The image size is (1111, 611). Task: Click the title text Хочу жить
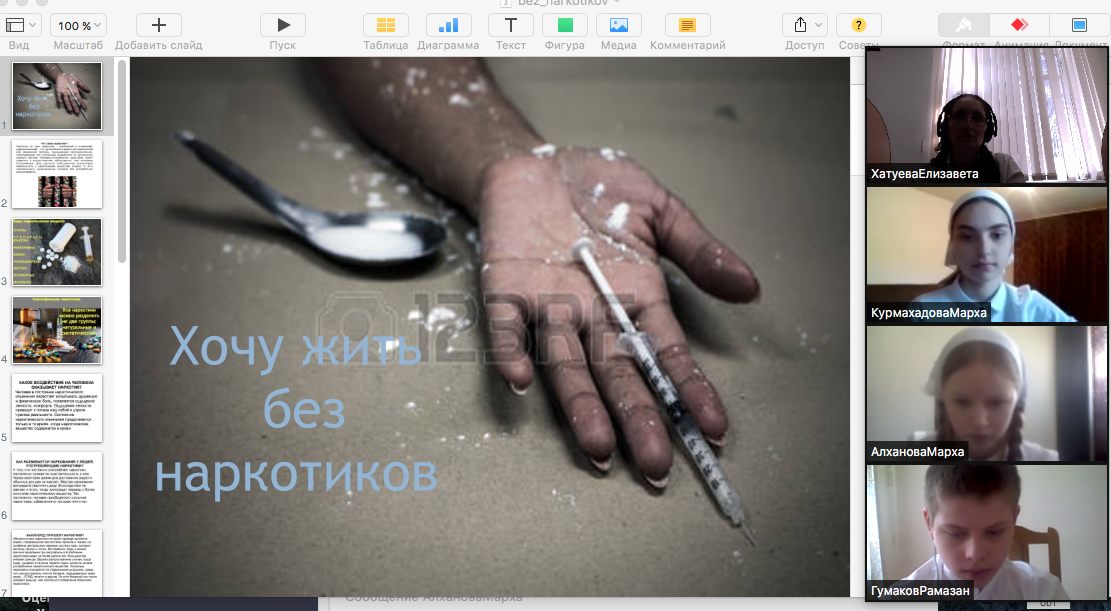[295, 347]
